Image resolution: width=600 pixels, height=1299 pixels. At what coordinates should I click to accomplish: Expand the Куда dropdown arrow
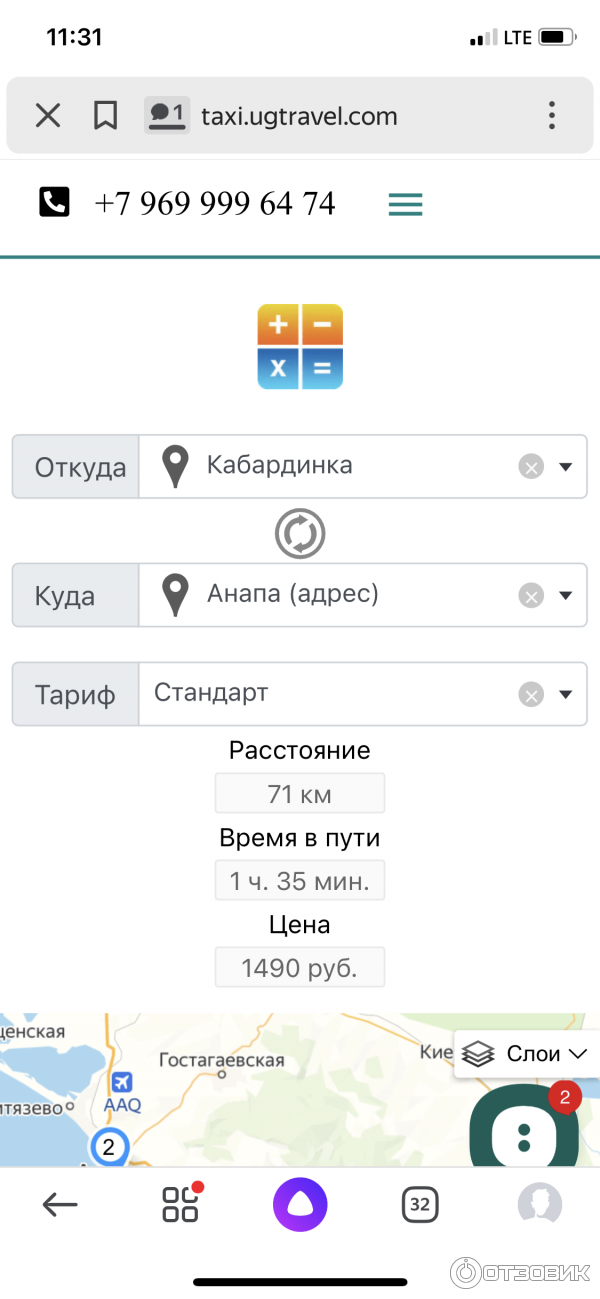(x=565, y=596)
